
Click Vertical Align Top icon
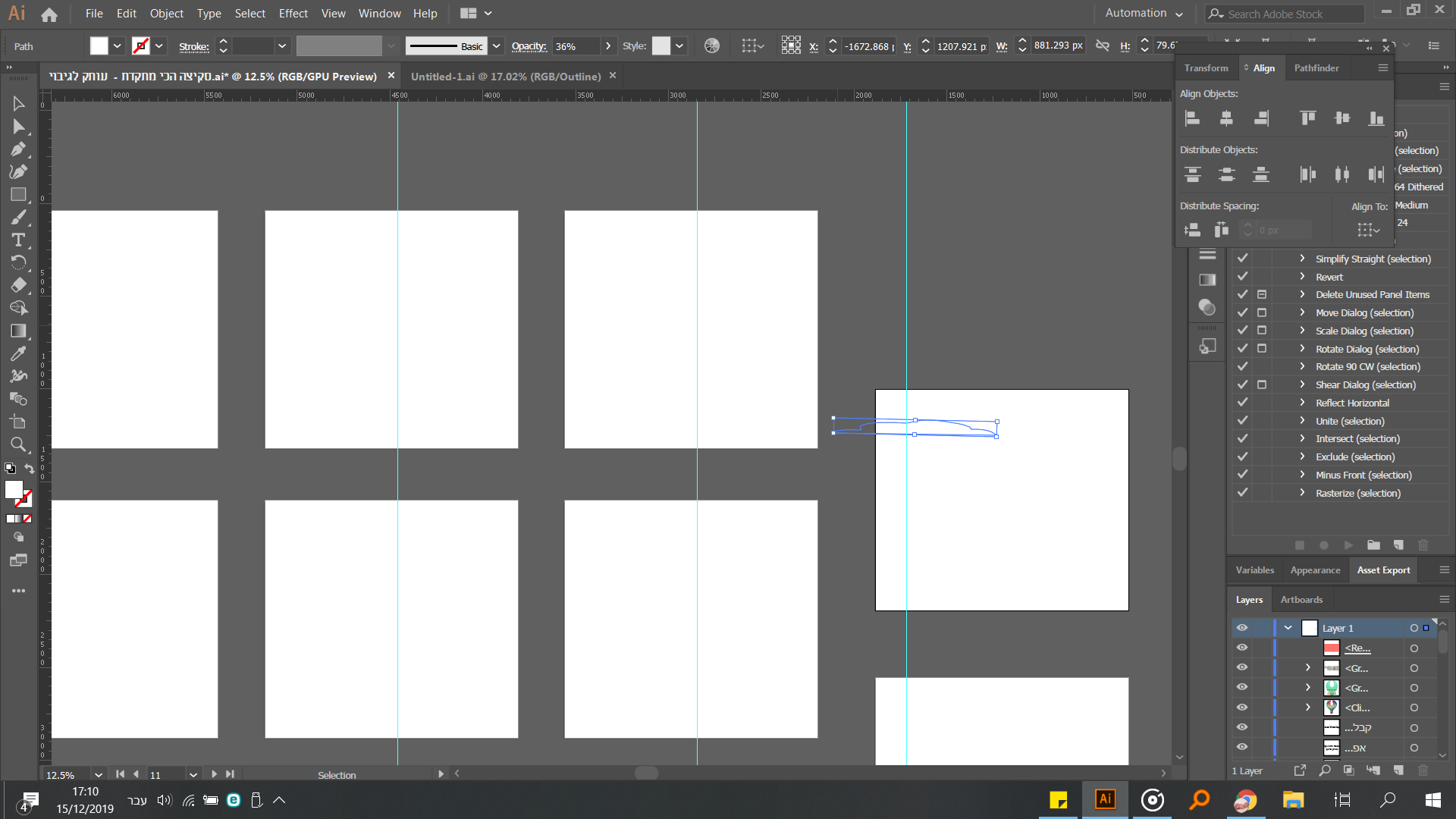1307,118
